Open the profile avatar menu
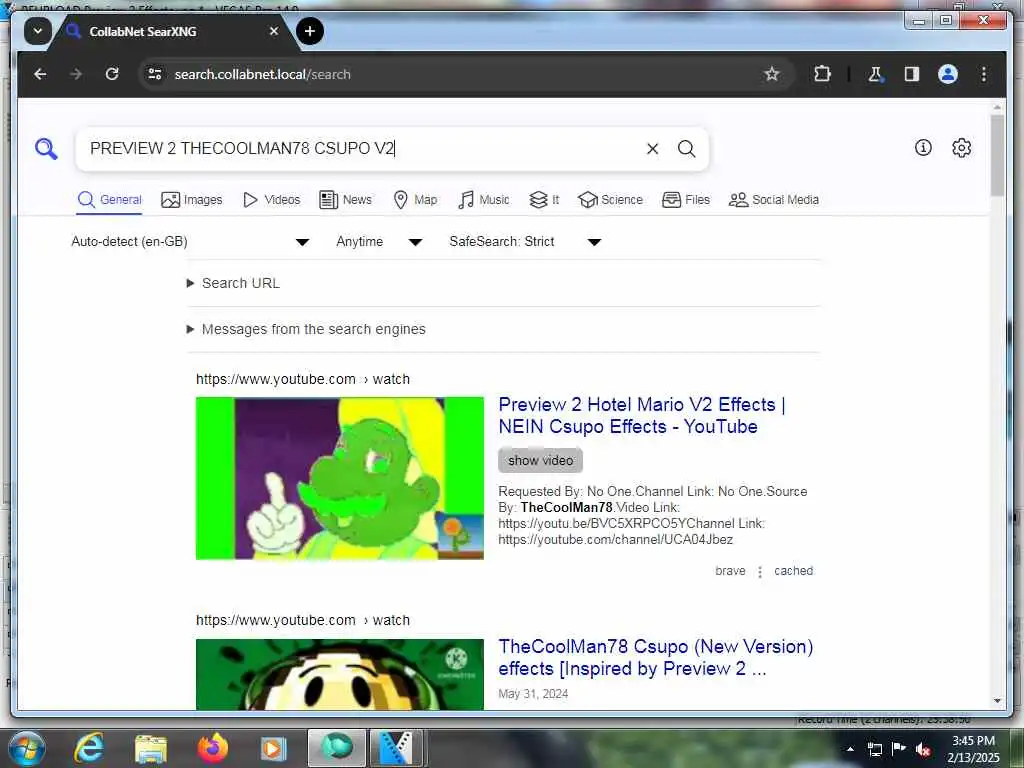The image size is (1024, 768). (948, 74)
